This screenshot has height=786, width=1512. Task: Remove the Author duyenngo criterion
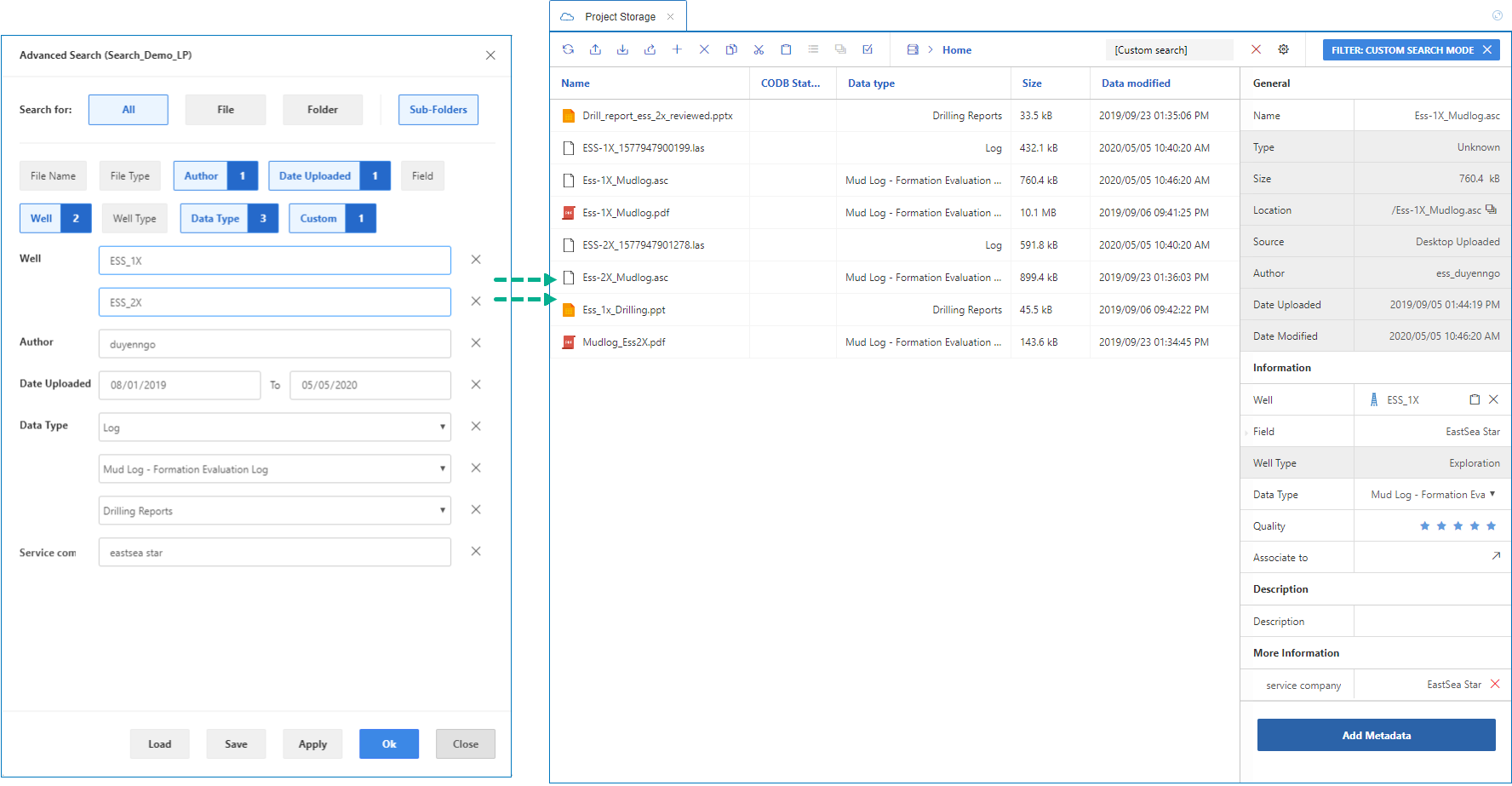476,343
